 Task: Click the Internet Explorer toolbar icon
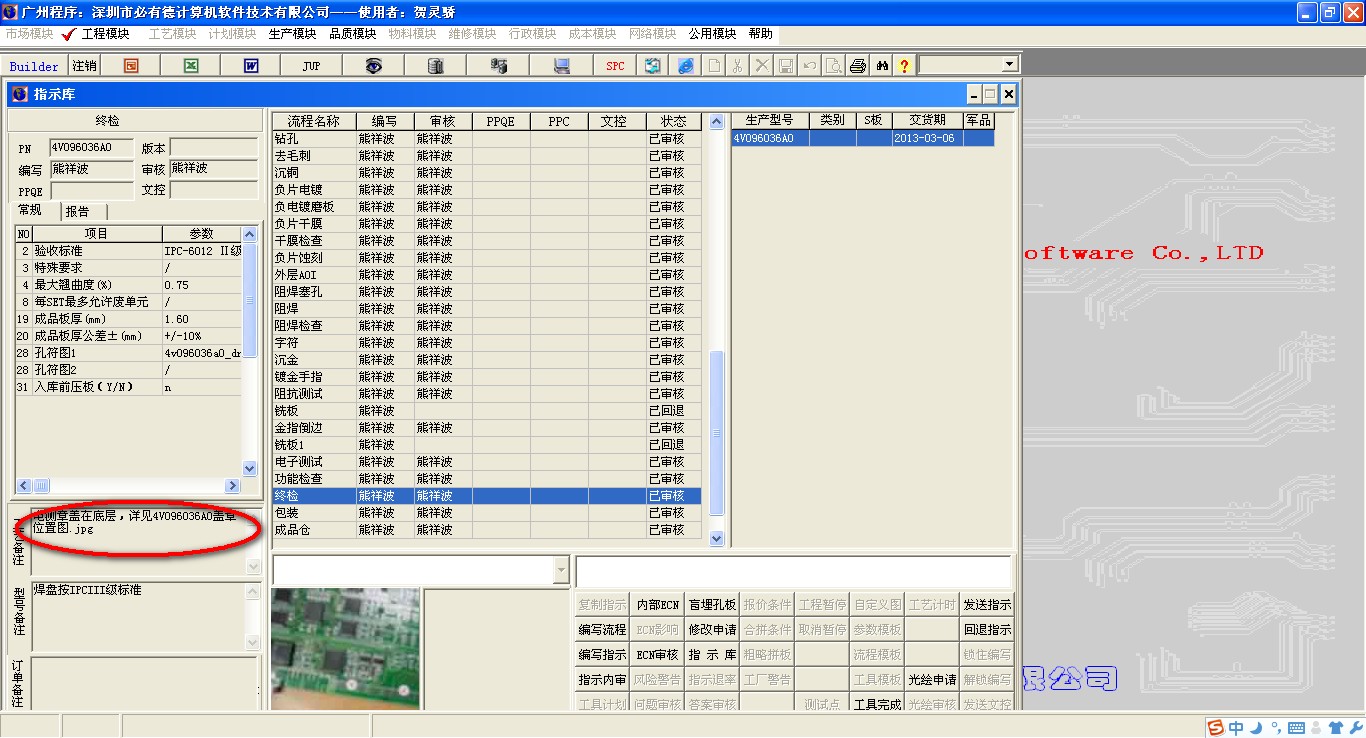click(x=685, y=65)
